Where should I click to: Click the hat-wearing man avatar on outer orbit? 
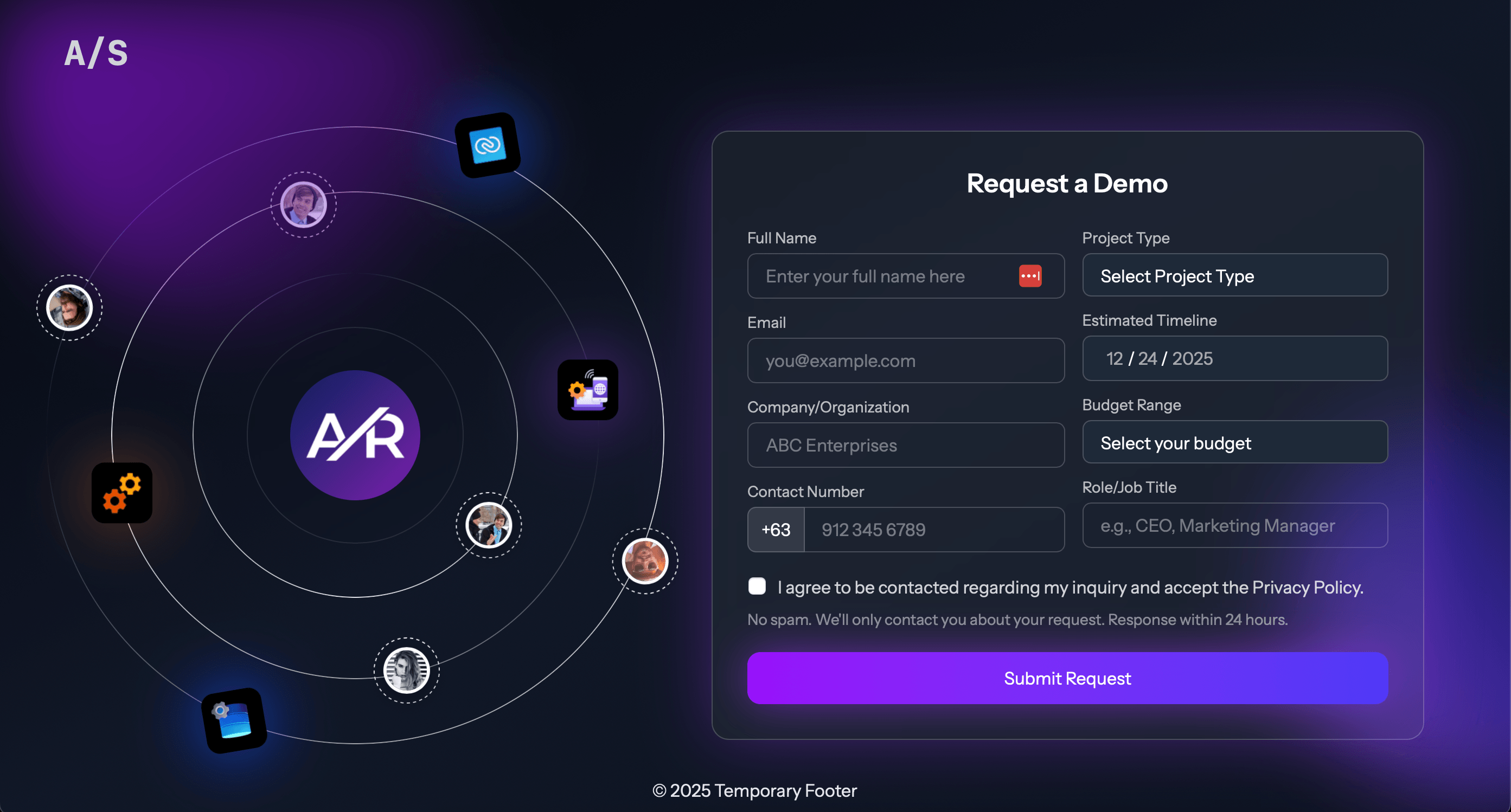(69, 307)
